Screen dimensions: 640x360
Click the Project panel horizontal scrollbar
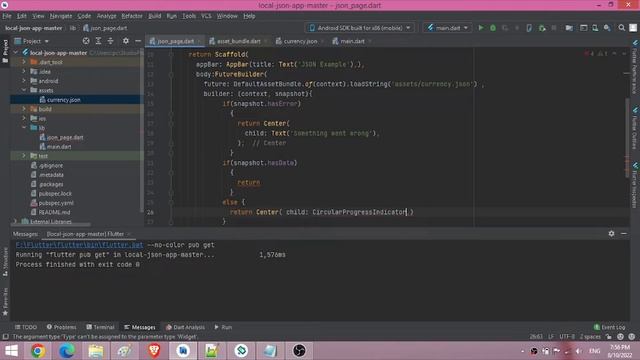coord(52,224)
